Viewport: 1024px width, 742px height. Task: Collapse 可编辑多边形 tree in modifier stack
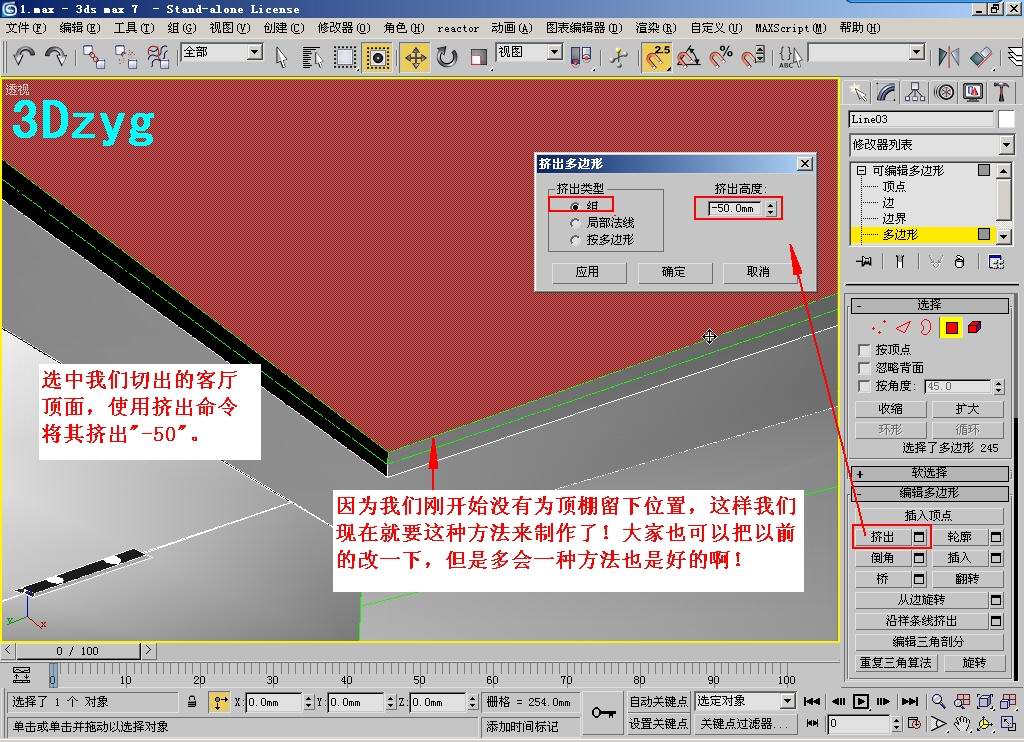pyautogui.click(x=861, y=170)
